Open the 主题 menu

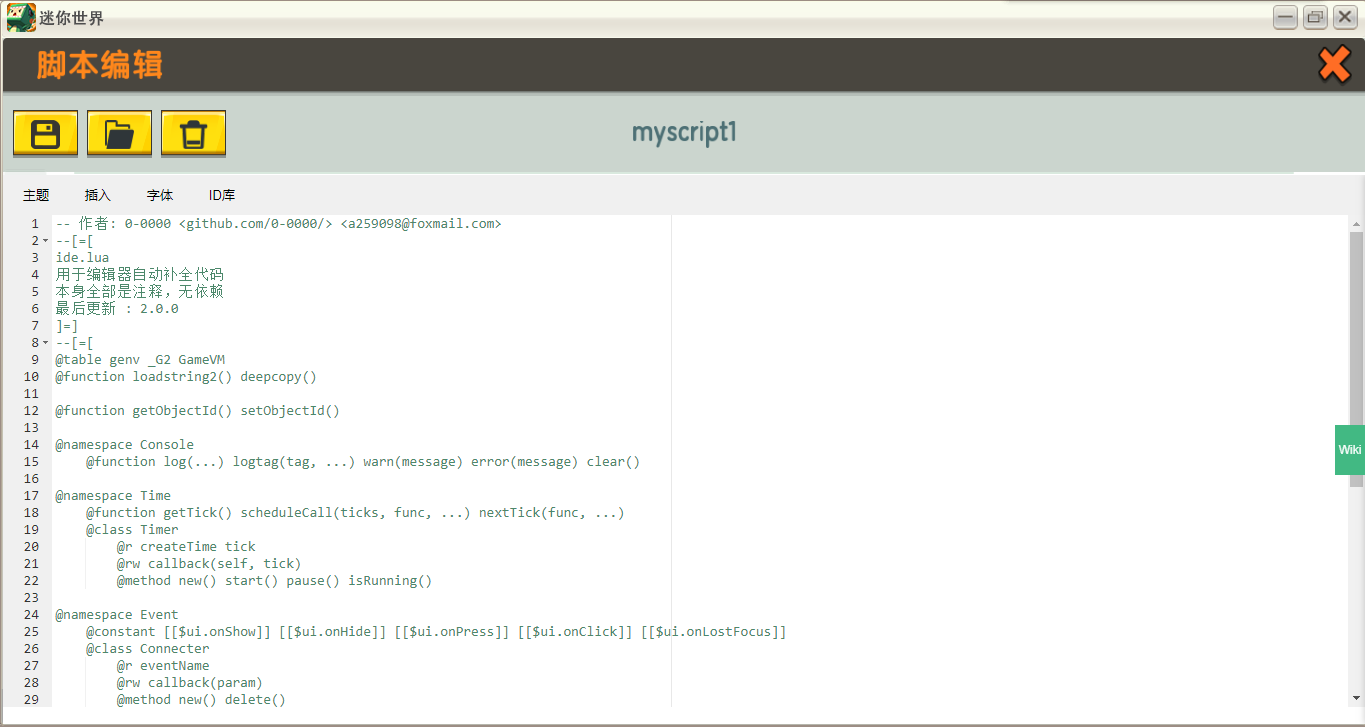tap(36, 195)
